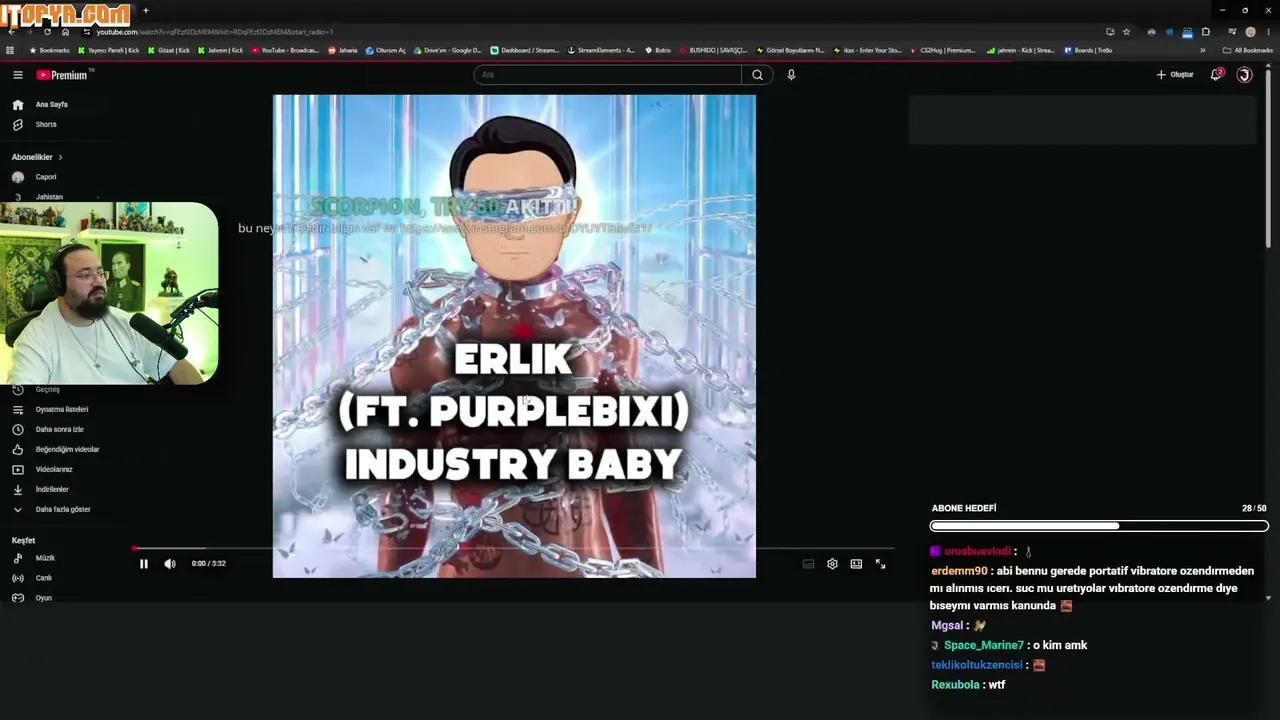The height and width of the screenshot is (720, 1280).
Task: Seek along the video progress bar
Action: click(x=514, y=548)
